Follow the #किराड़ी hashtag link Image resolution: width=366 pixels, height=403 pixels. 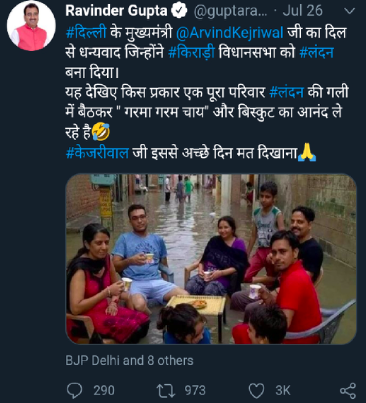(x=192, y=53)
